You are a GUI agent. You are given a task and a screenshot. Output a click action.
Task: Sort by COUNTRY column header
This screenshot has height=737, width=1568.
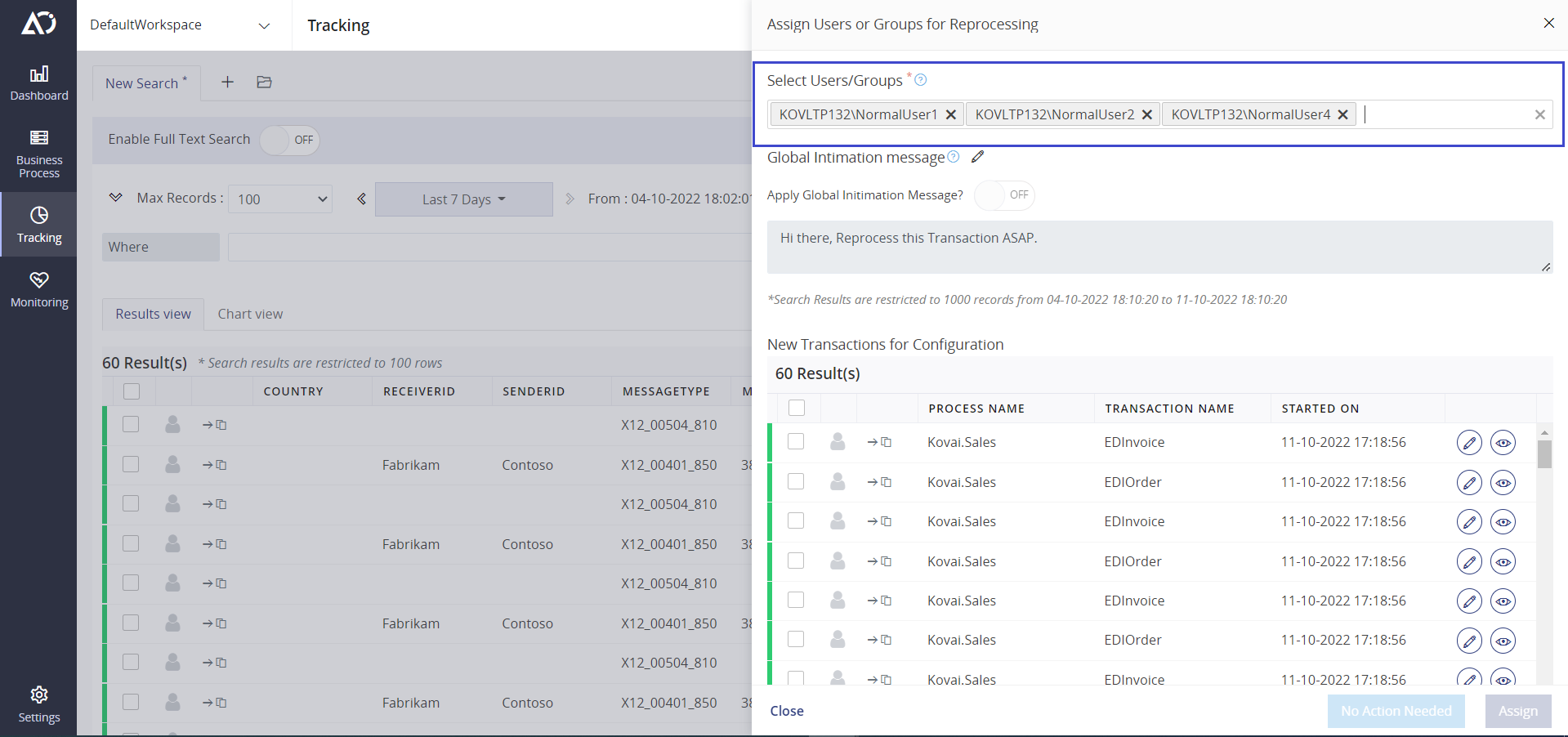[x=293, y=391]
